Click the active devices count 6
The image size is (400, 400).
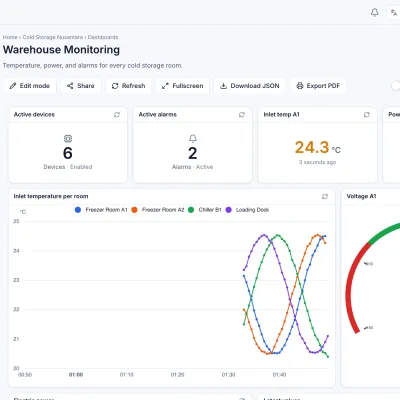[68, 153]
